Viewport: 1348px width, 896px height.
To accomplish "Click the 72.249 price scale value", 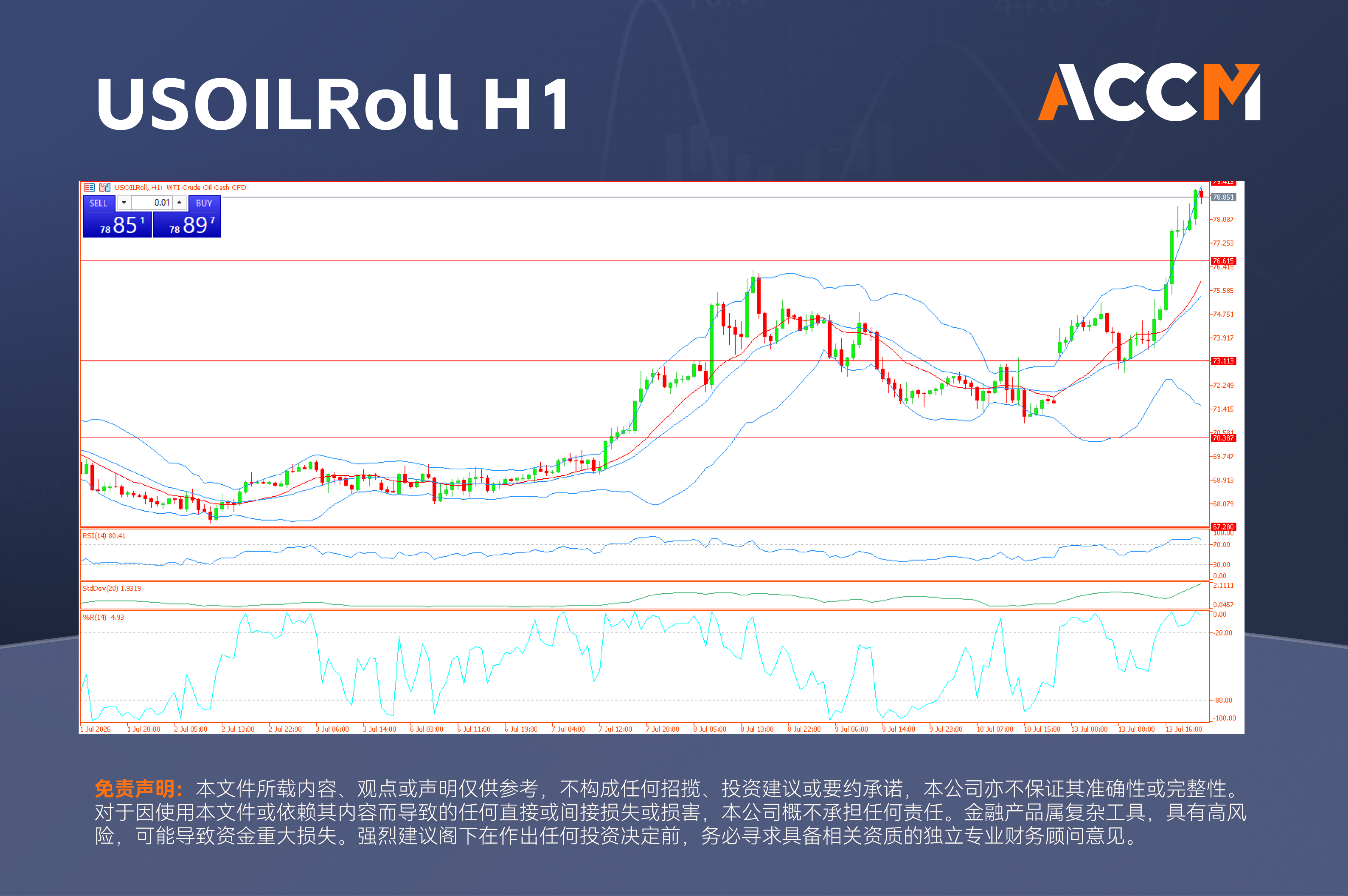I will tap(1223, 386).
